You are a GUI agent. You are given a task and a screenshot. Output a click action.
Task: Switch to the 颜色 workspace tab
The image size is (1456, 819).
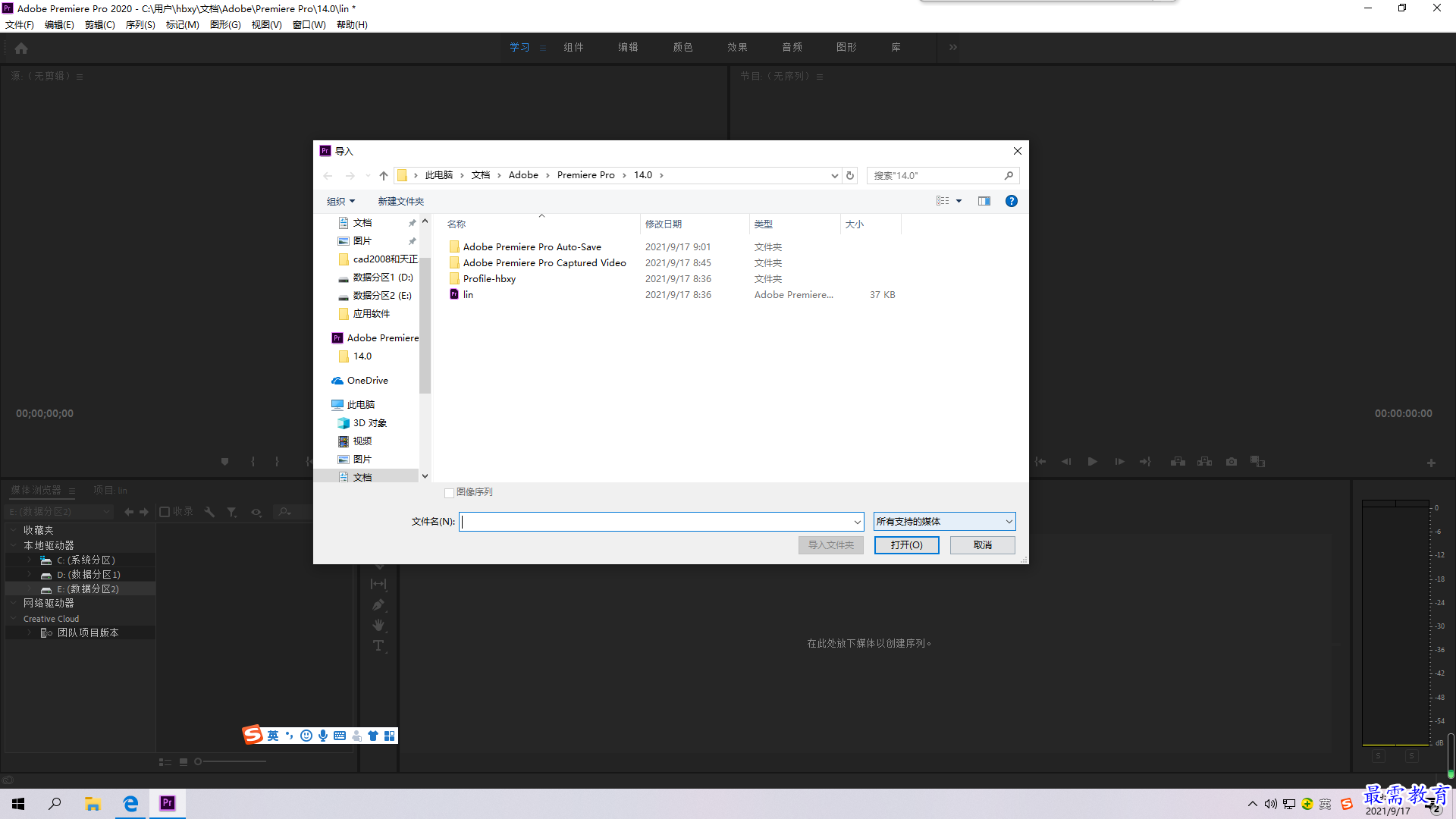[x=682, y=47]
